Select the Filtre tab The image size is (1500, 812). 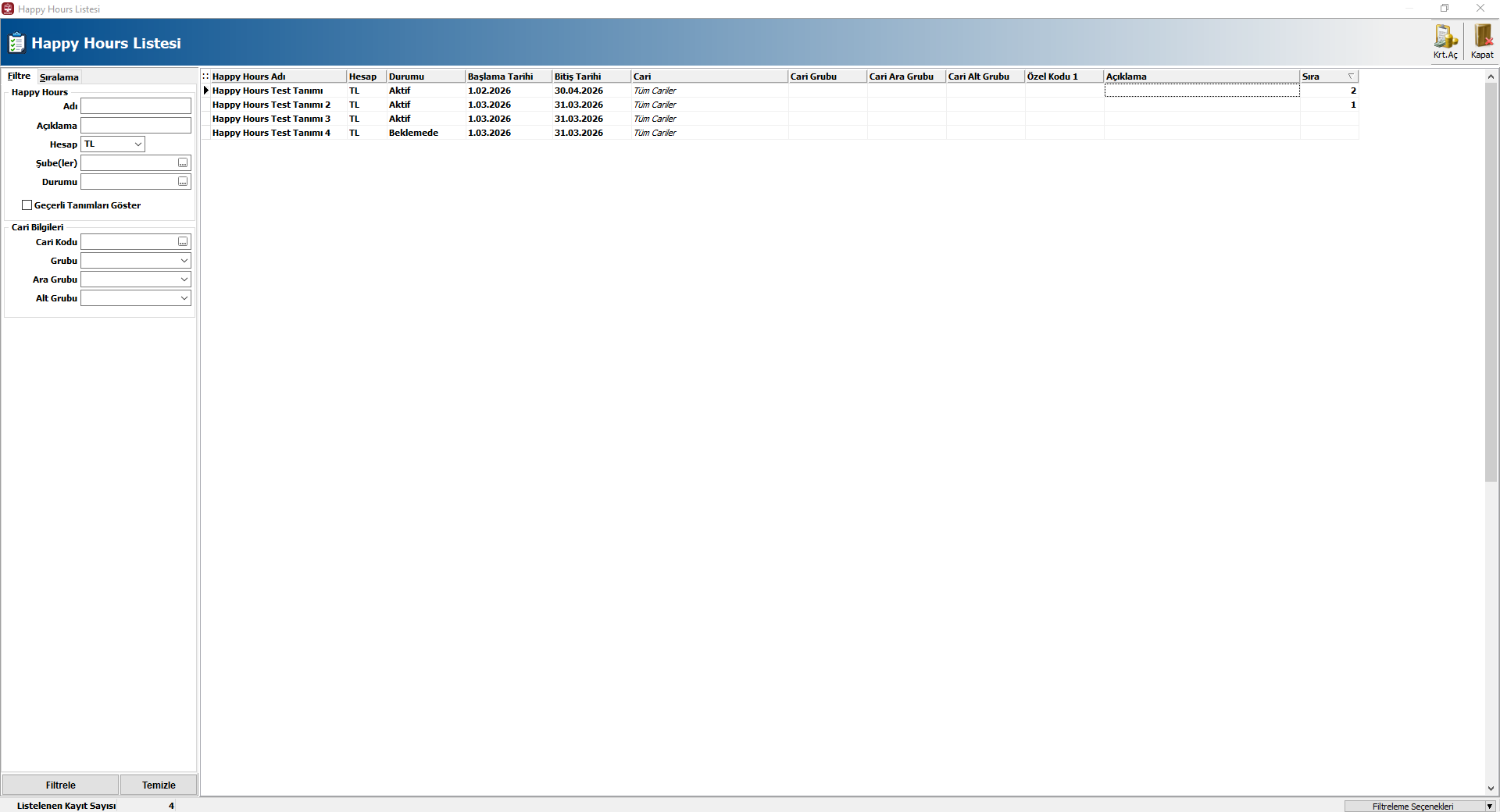point(19,77)
